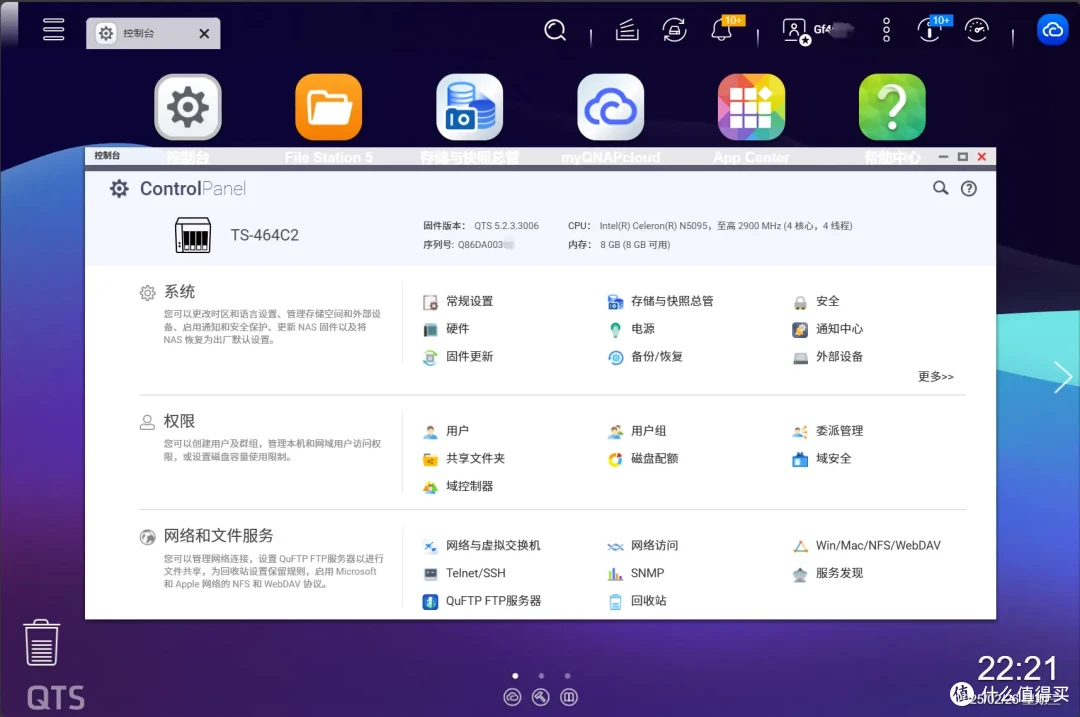Viewport: 1080px width, 717px height.
Task: Click the desktop search magnifier icon
Action: coord(554,30)
